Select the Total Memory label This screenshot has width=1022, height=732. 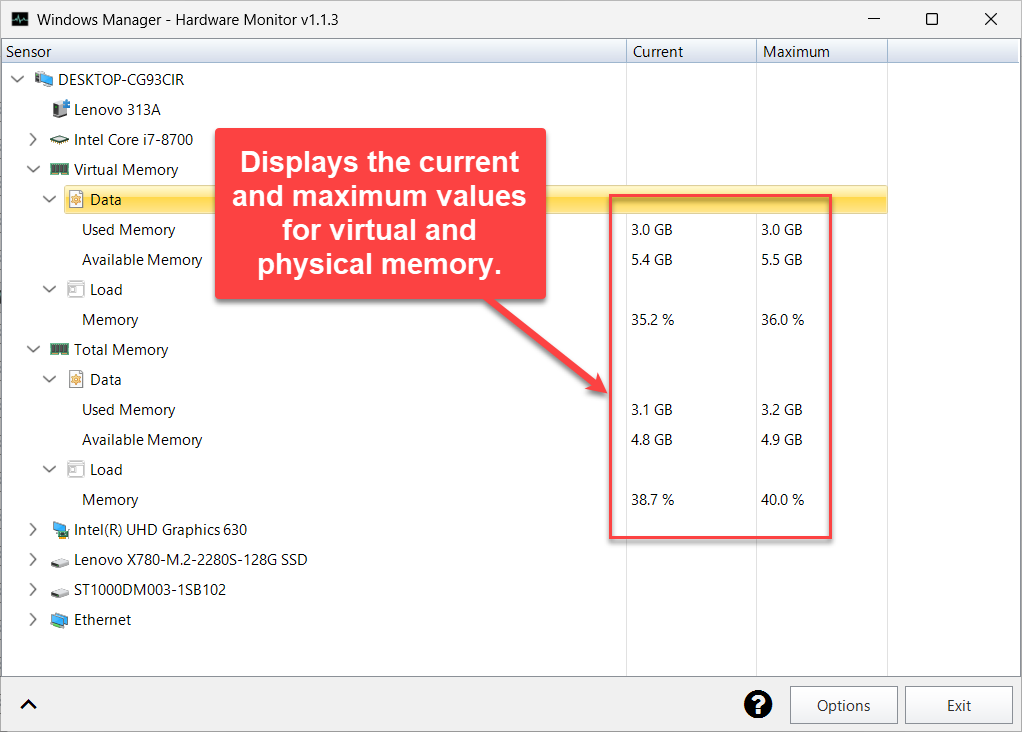[121, 349]
